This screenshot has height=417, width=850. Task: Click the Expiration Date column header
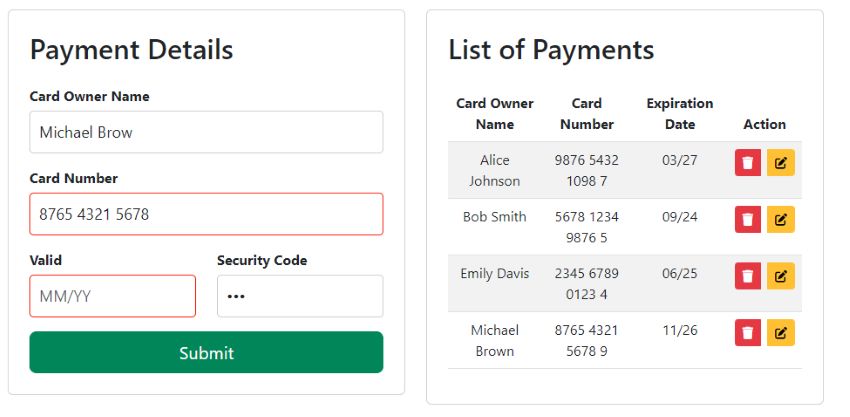tap(680, 114)
